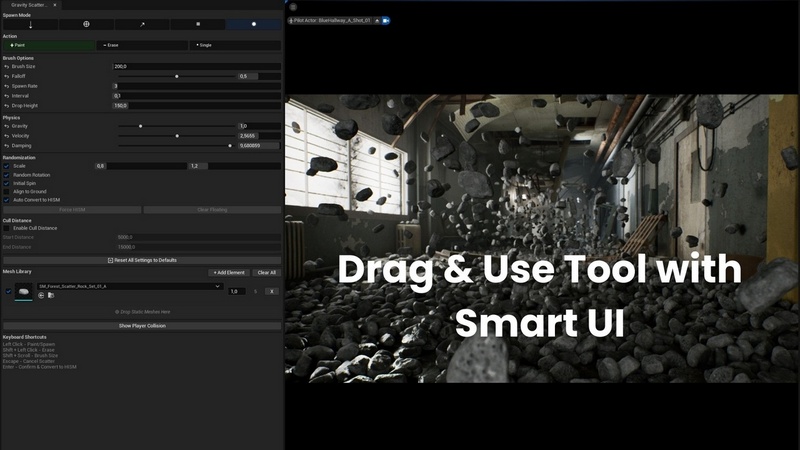800x450 pixels.
Task: Check the Enable Cull Distance option
Action: click(7, 228)
